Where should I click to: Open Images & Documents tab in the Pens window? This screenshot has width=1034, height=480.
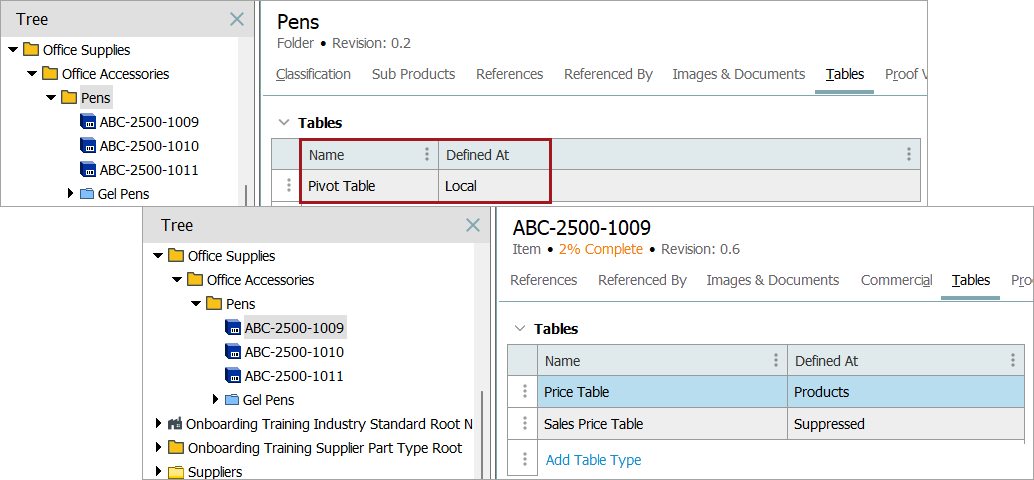point(739,75)
